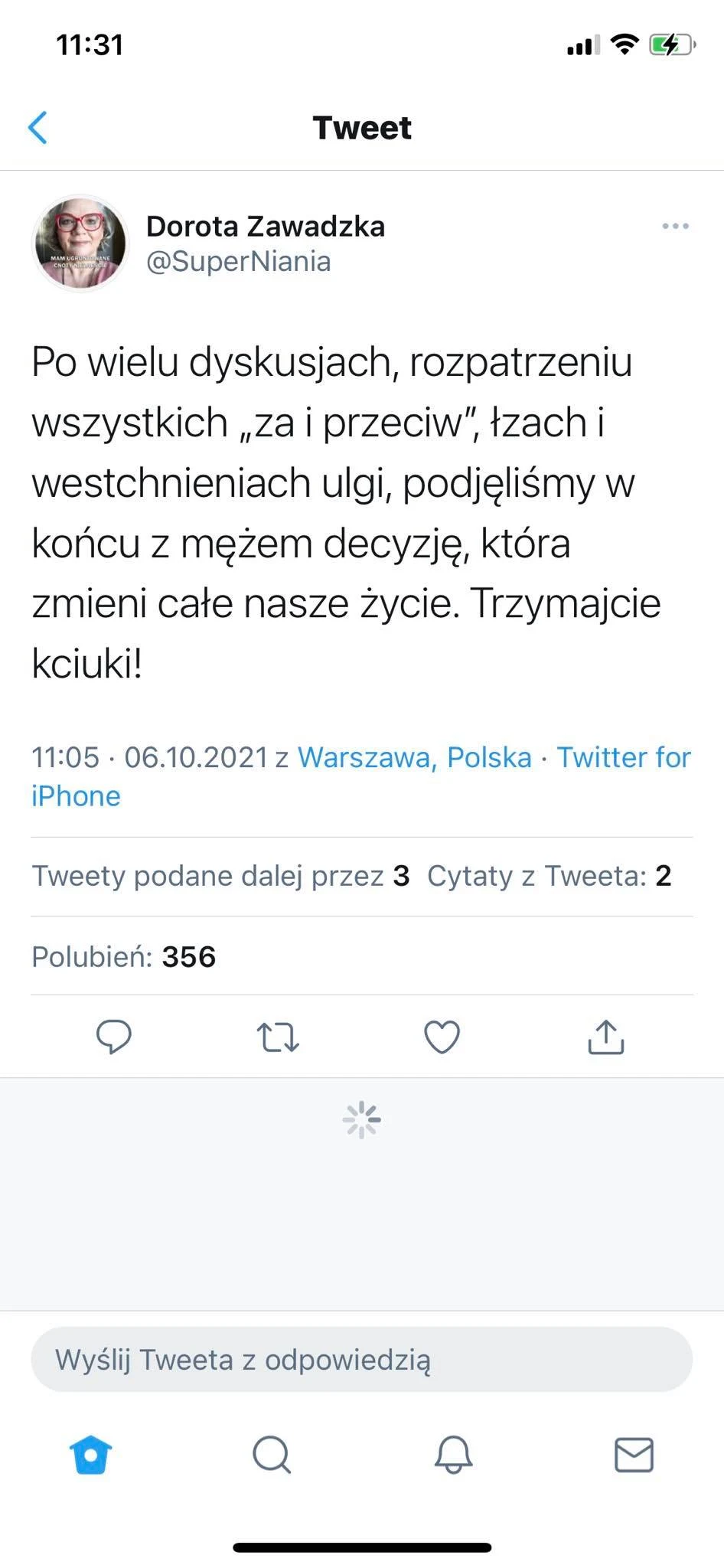724x1568 pixels.
Task: Open Messages envelope icon
Action: [x=634, y=1454]
